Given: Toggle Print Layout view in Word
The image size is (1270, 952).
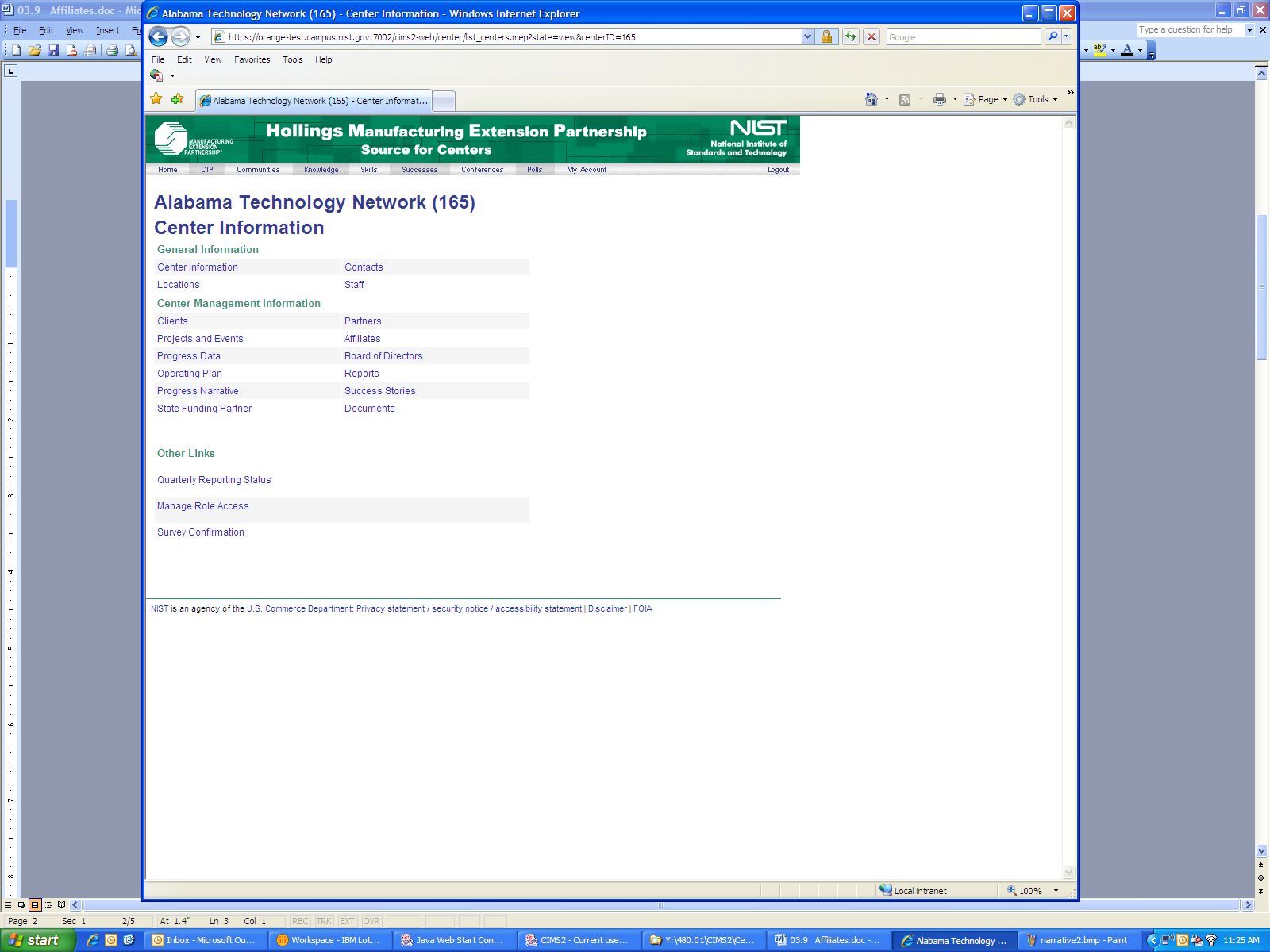Looking at the screenshot, I should [35, 904].
